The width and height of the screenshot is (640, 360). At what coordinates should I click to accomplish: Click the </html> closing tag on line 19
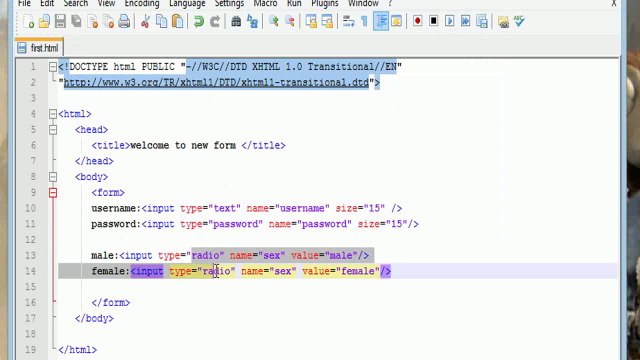tap(78, 350)
